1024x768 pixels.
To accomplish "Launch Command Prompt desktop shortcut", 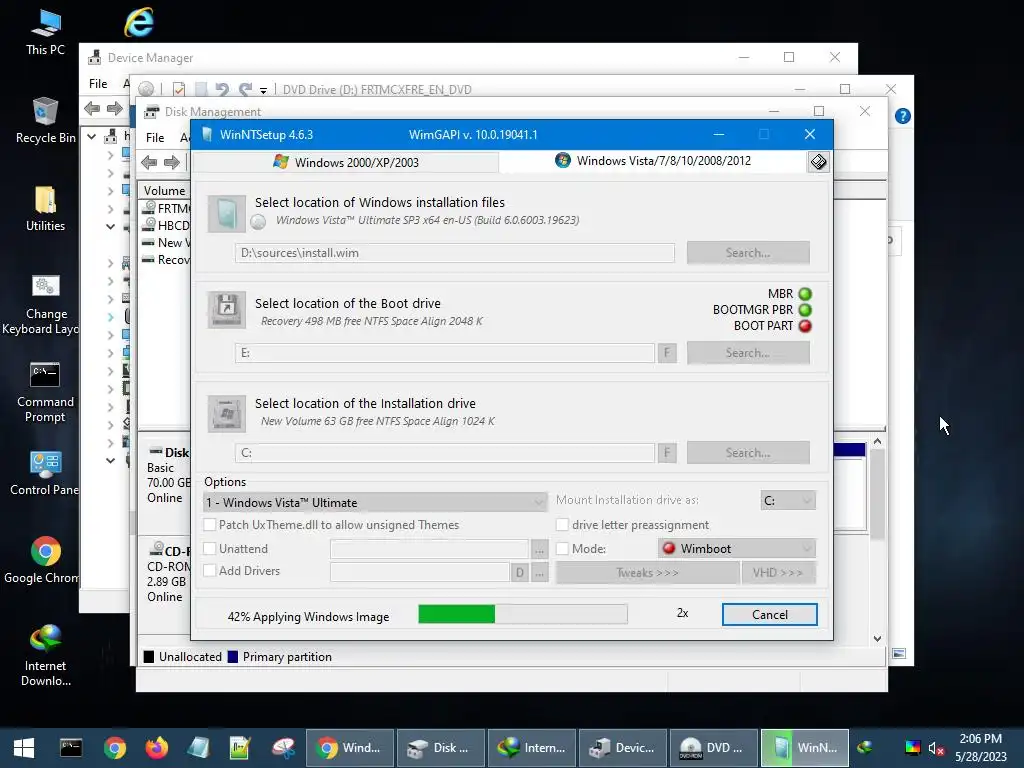I will (x=45, y=392).
